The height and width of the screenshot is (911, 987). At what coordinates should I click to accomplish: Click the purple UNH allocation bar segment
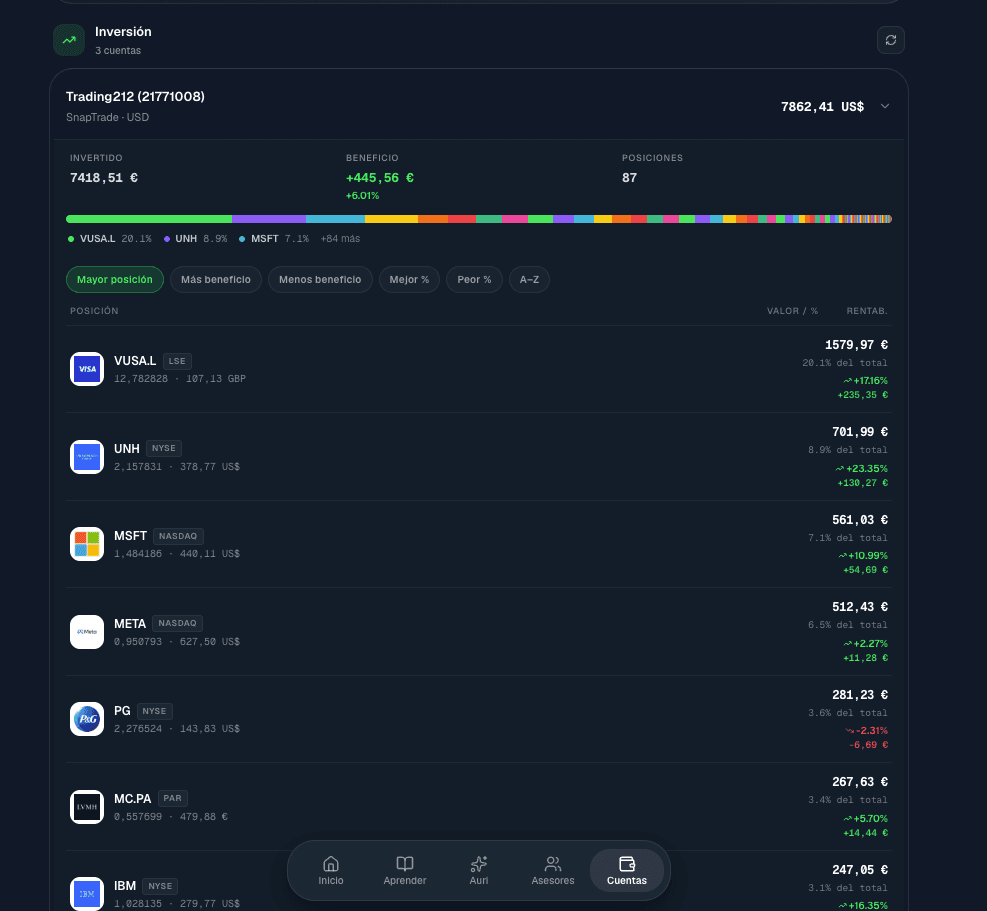tap(269, 219)
